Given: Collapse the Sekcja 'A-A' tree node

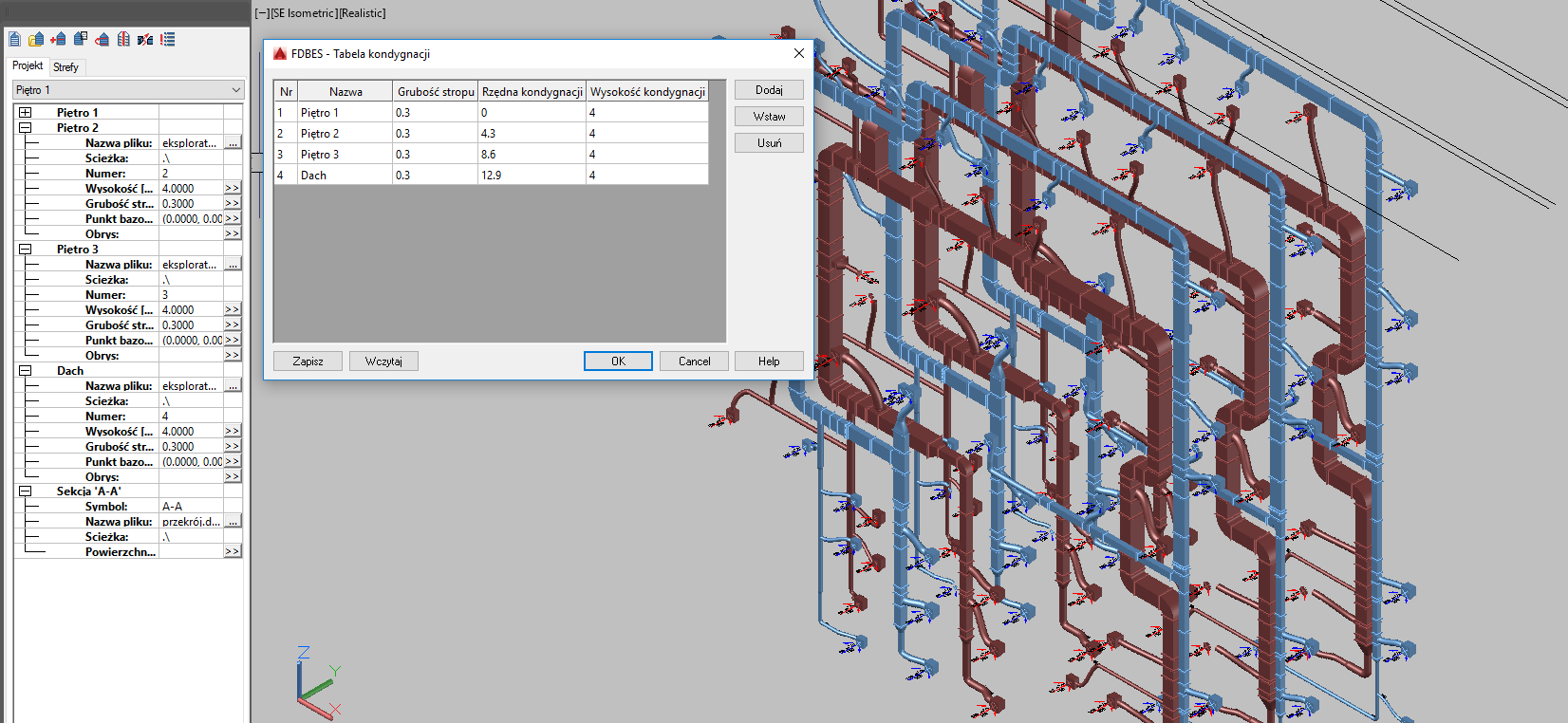Looking at the screenshot, I should tap(26, 491).
